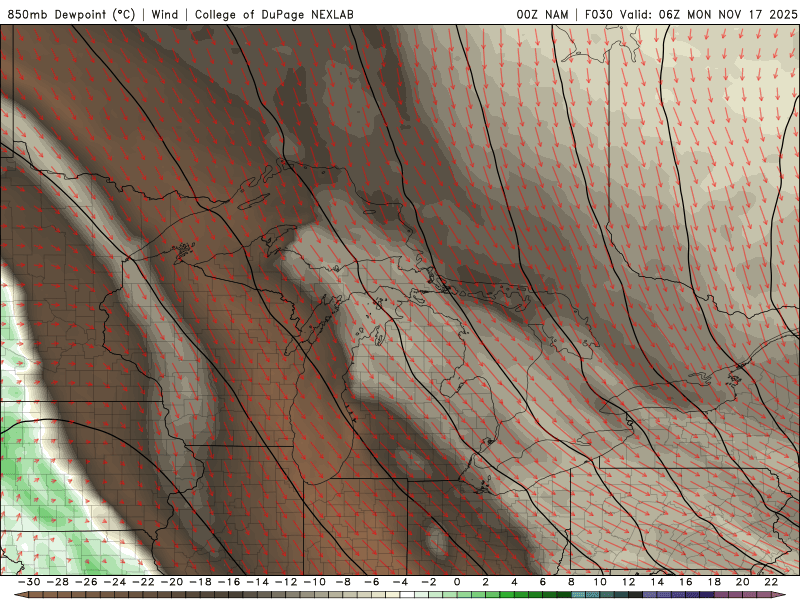The image size is (800, 600).
Task: Select the "College of DuPage NEXLAB" credit text
Action: pos(274,14)
